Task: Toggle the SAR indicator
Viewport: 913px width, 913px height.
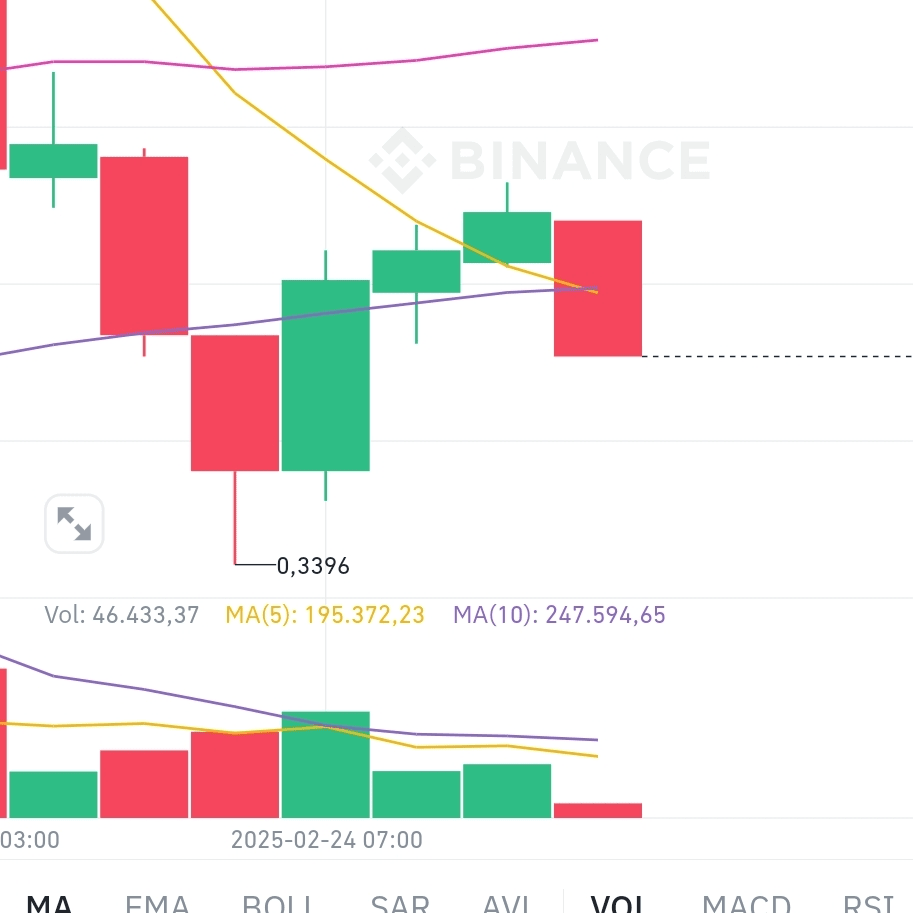Action: [400, 903]
